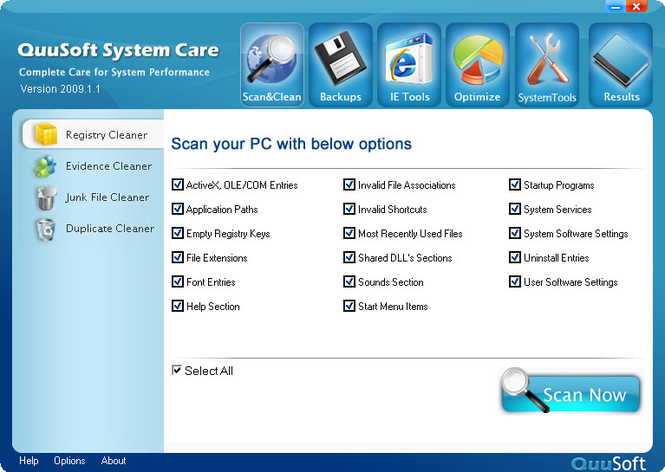Screen dimensions: 665x472
Task: Uncheck Start Menu Items checkbox
Action: [x=349, y=305]
